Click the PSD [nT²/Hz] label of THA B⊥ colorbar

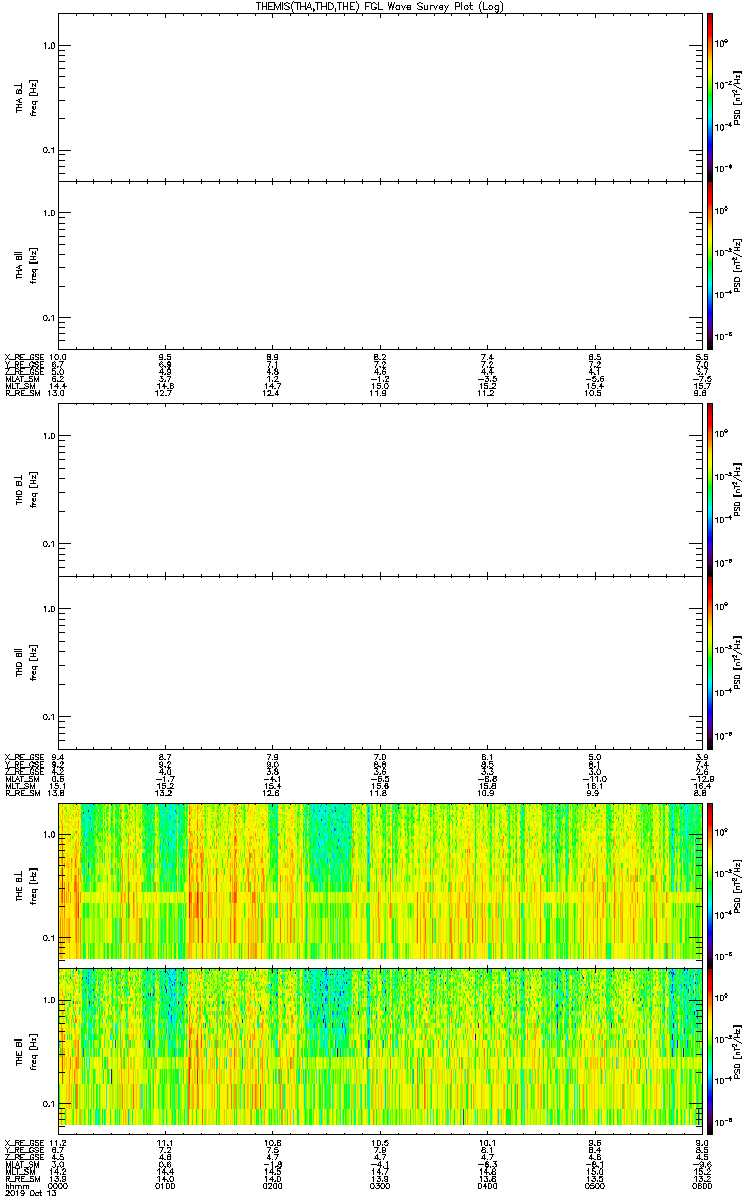coord(737,97)
